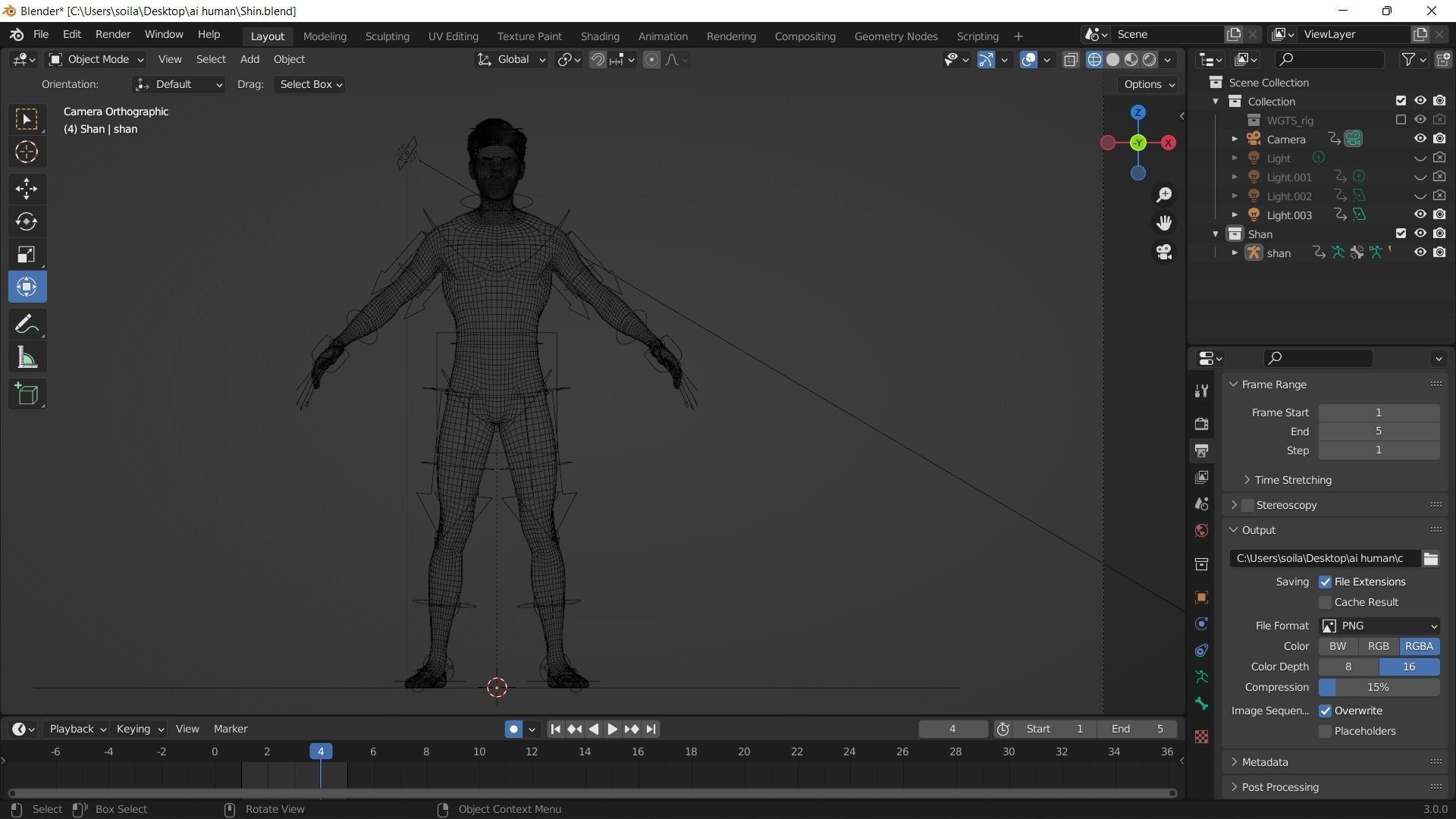The height and width of the screenshot is (819, 1456).
Task: Hide the Camera object in viewport
Action: pos(1420,139)
